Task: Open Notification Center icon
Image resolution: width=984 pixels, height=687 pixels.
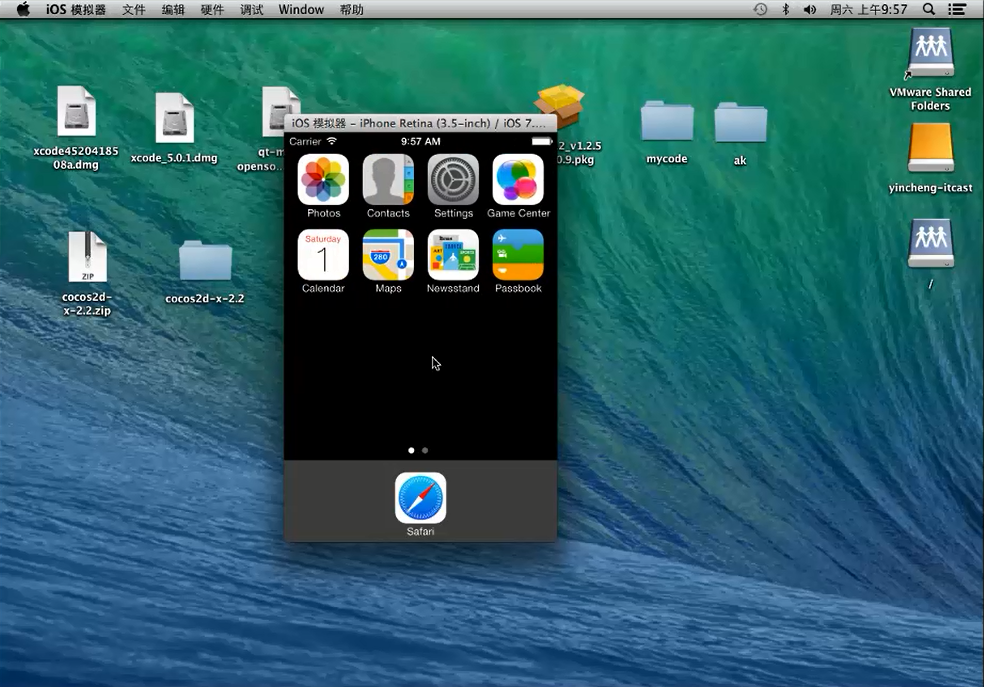Action: [x=957, y=9]
